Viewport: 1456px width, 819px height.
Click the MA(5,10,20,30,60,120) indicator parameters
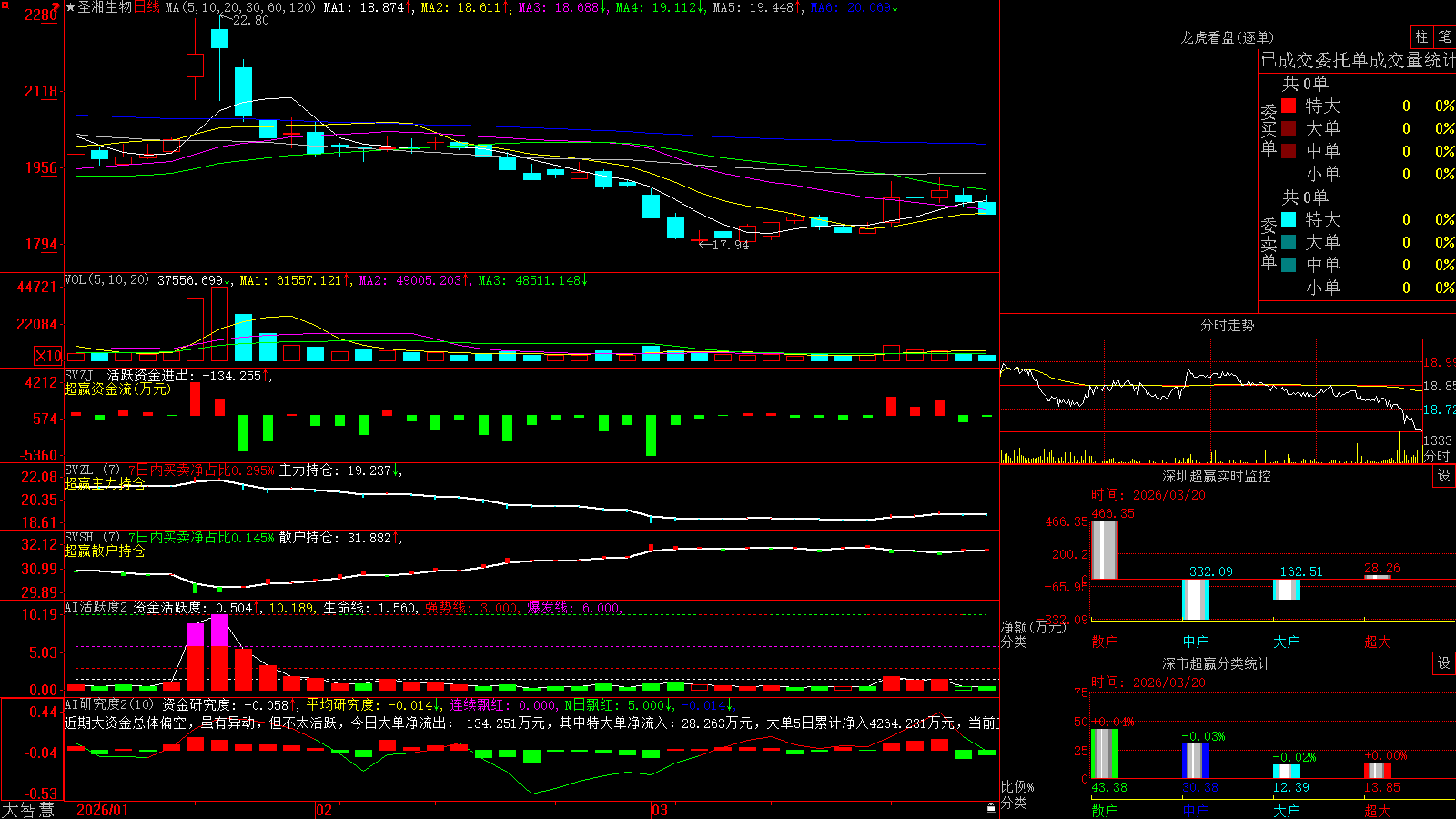[x=240, y=7]
